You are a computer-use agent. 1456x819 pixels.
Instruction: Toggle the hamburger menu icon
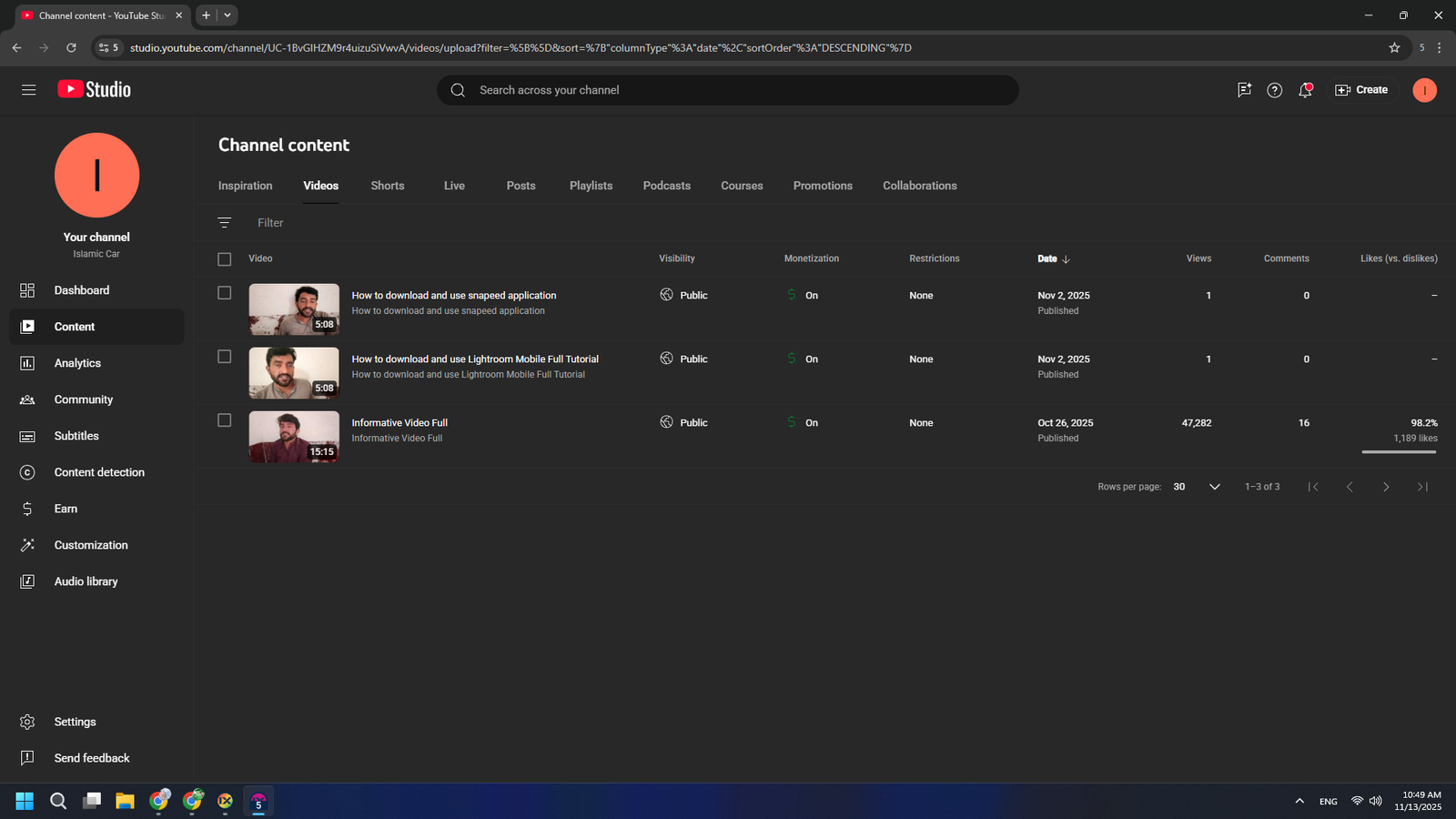tap(29, 90)
